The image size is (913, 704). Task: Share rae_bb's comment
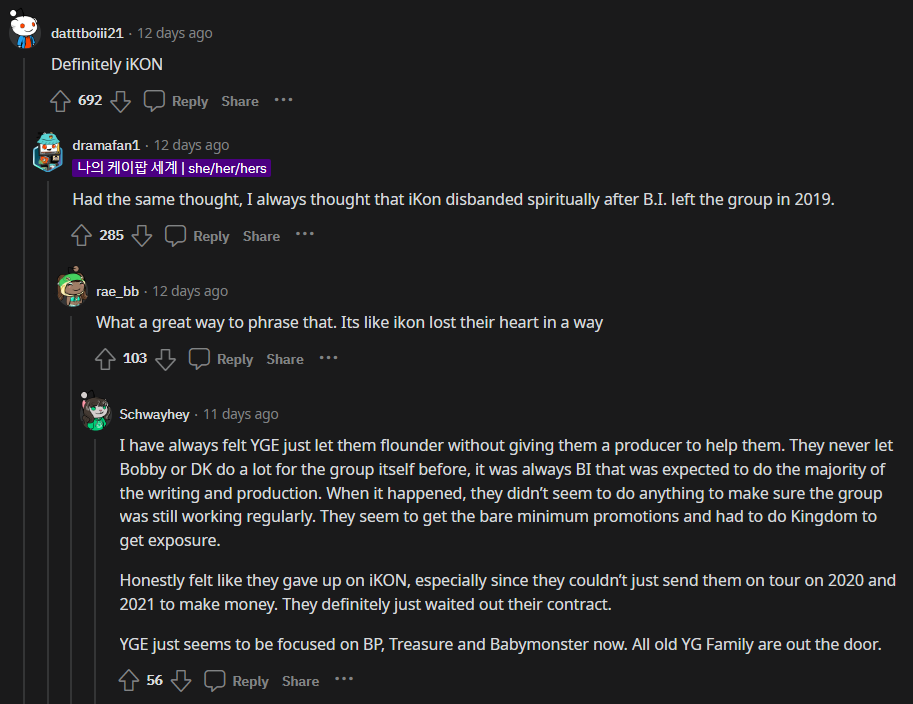285,359
